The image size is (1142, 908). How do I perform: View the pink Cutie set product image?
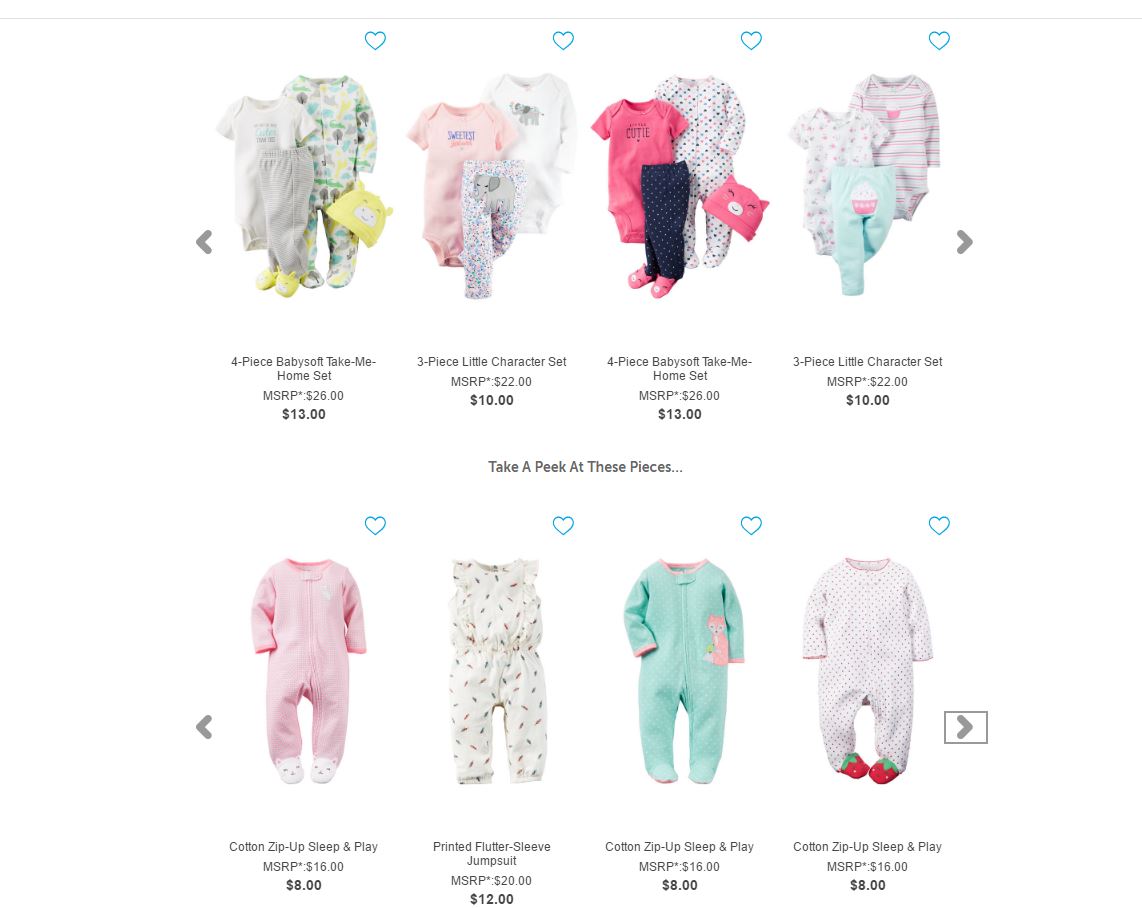[680, 186]
